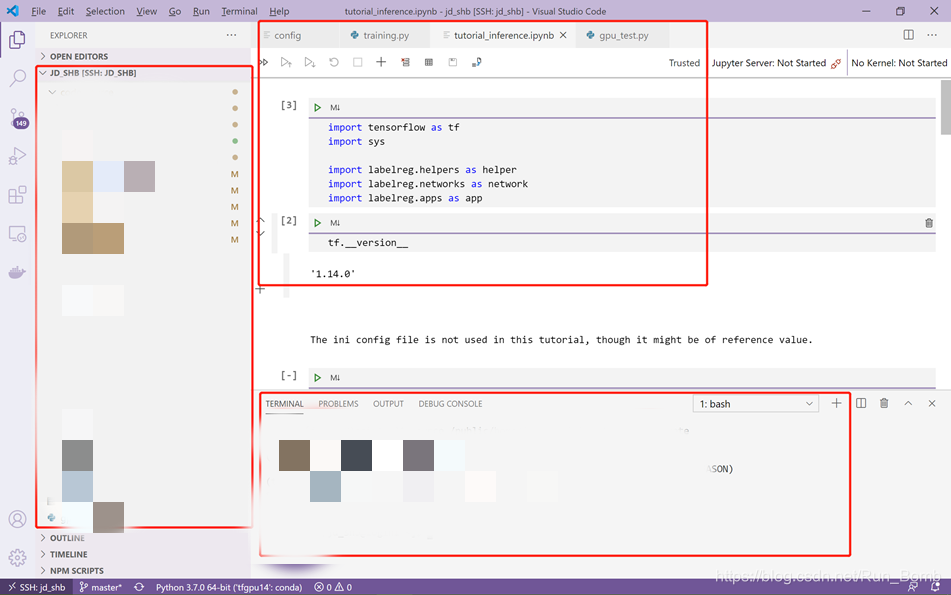Click the notifications bell in status bar
This screenshot has height=595, width=951.
click(x=935, y=587)
